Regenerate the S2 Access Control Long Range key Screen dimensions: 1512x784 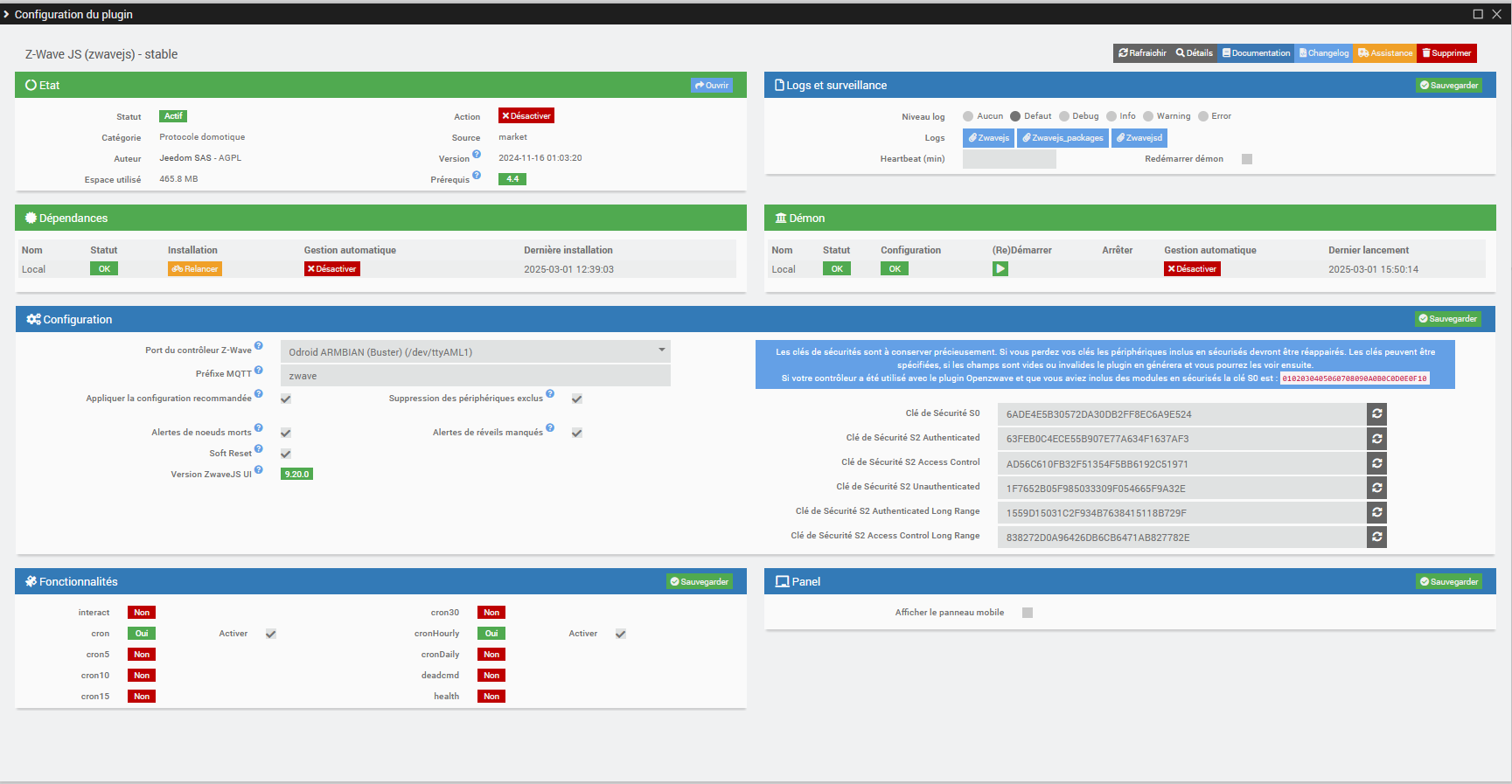pos(1376,537)
